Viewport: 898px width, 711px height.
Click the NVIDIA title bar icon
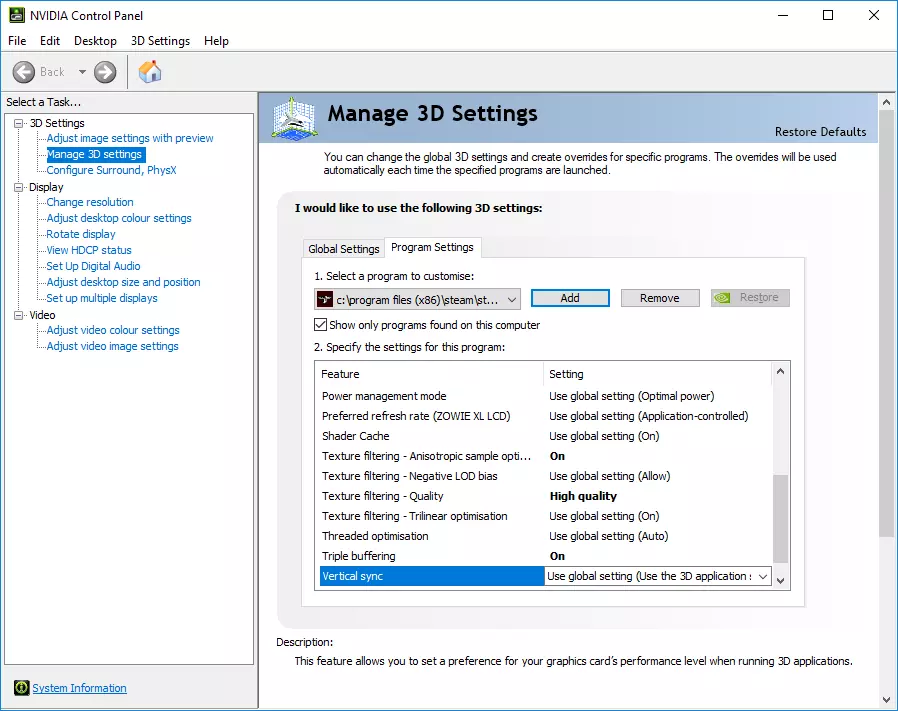click(x=17, y=15)
